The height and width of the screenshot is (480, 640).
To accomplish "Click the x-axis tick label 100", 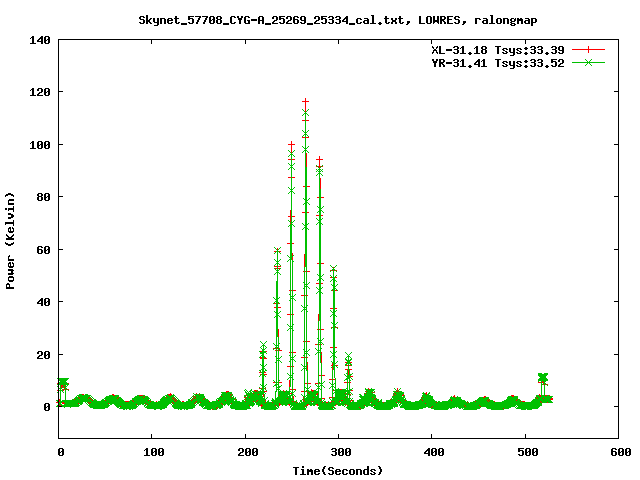I will point(154,452).
